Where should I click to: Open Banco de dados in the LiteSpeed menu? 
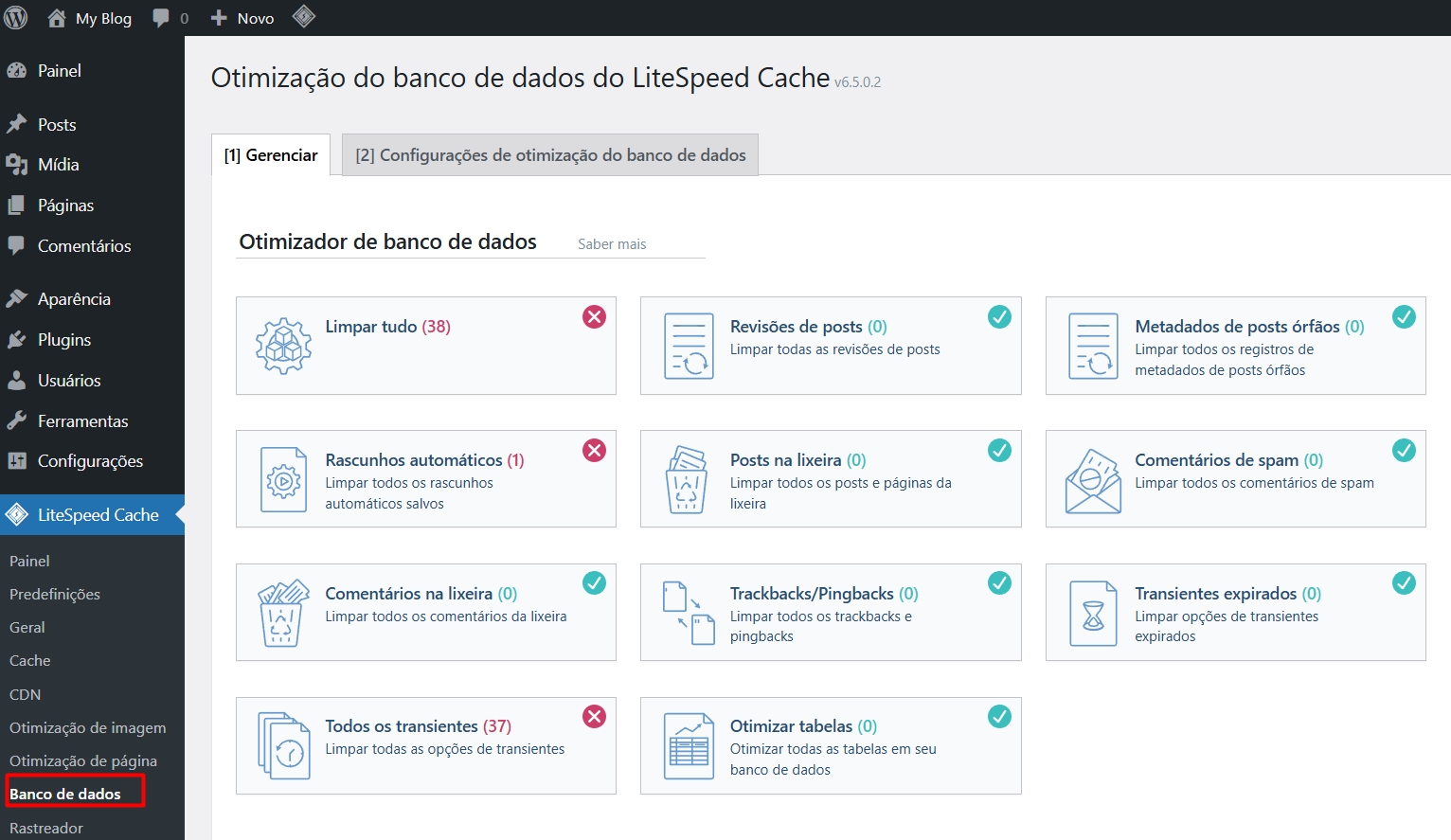coord(64,793)
